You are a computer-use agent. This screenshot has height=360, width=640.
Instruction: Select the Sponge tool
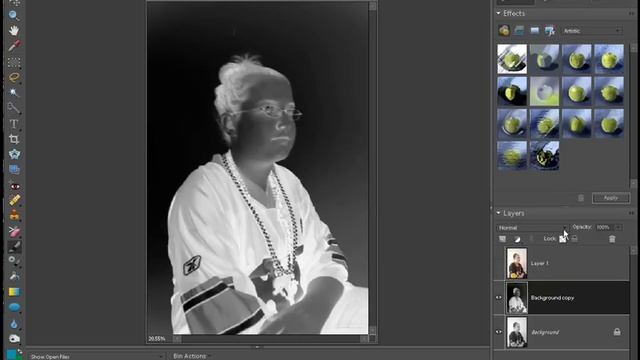(x=14, y=338)
